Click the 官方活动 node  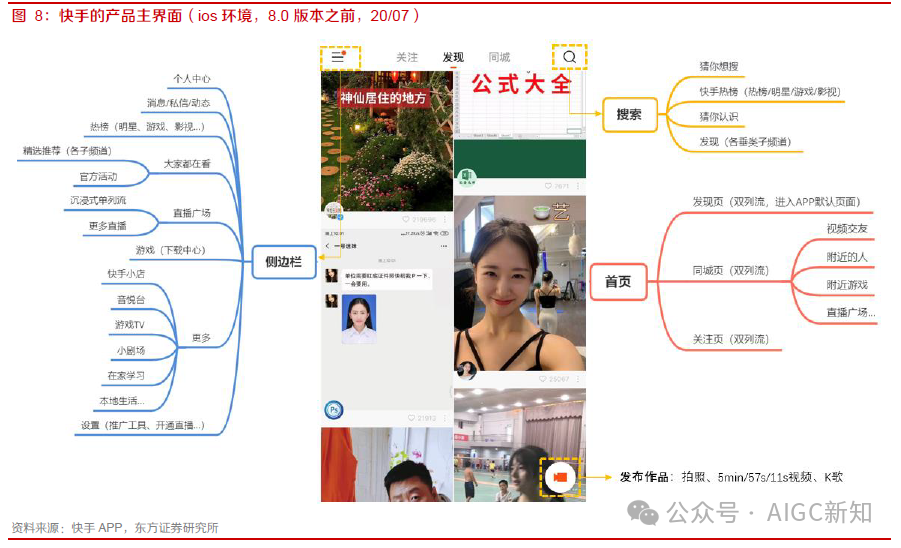[98, 176]
